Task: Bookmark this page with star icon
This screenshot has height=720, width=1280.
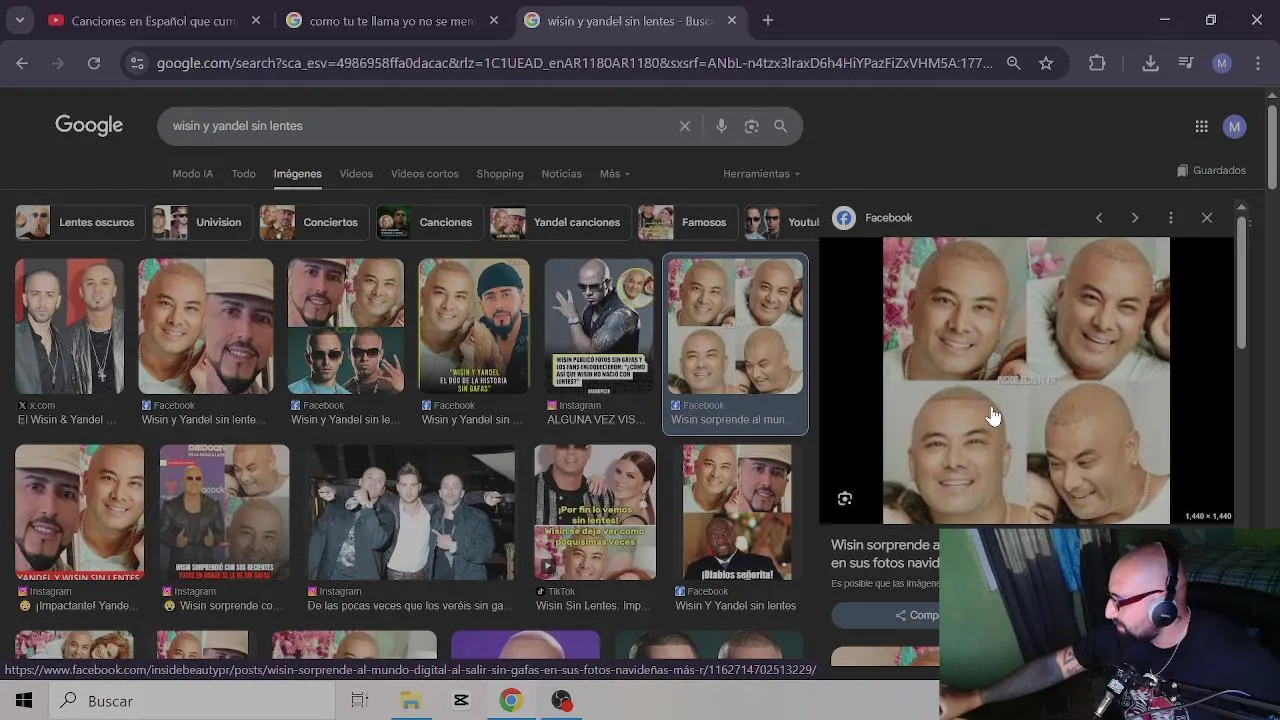Action: [1046, 63]
